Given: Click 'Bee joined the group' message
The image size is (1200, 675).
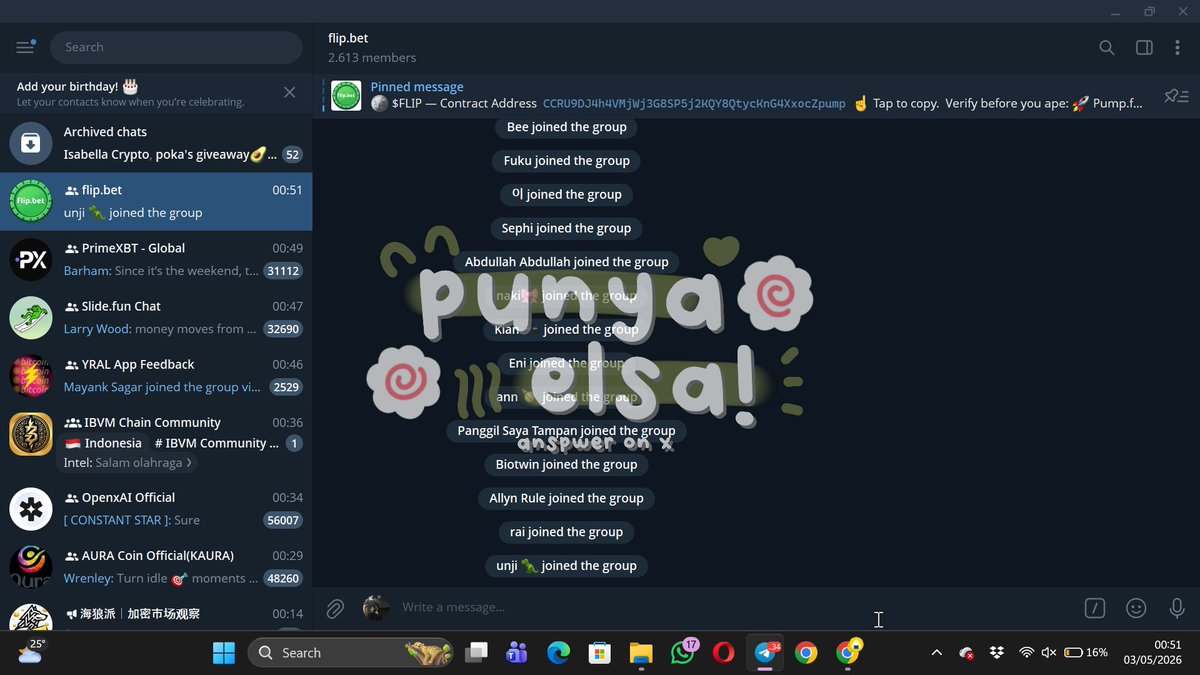Looking at the screenshot, I should pyautogui.click(x=567, y=127).
